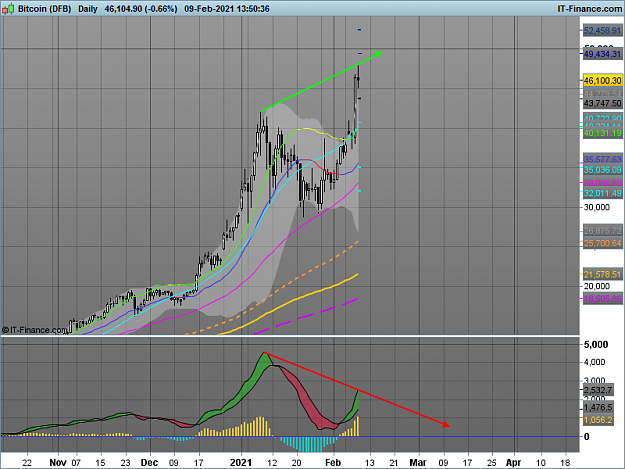This screenshot has height=469, width=625.
Task: Click the yellow 21,578.51 price label
Action: 602,274
